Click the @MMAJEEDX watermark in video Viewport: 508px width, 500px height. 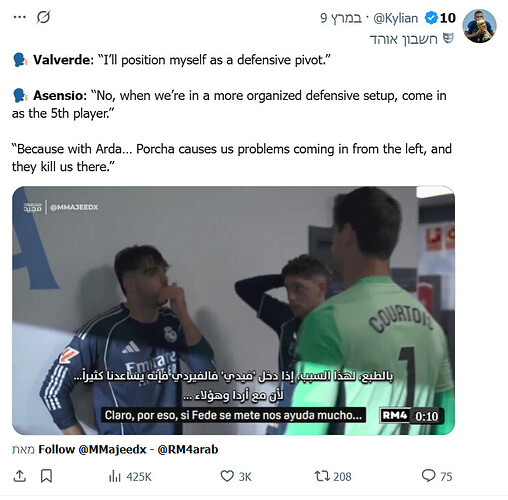[74, 207]
